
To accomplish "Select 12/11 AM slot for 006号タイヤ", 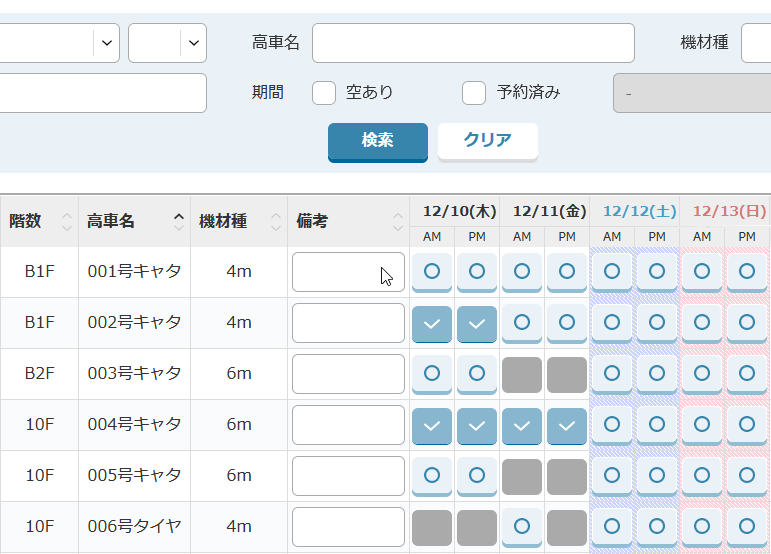I will pyautogui.click(x=522, y=526).
